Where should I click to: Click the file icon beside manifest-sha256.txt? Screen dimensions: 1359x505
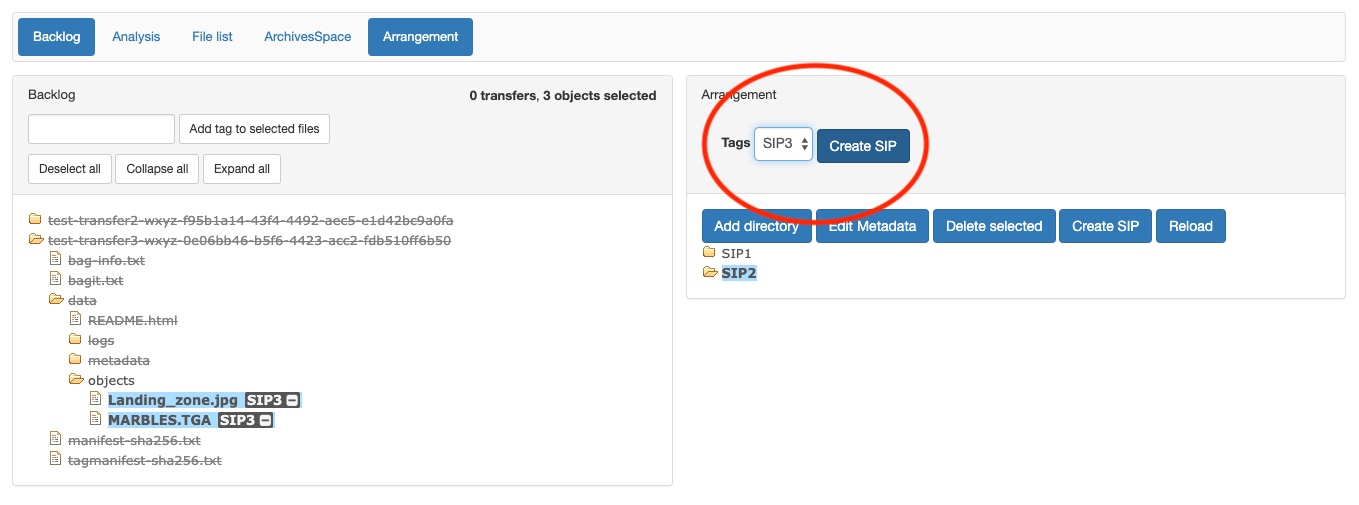click(x=56, y=440)
